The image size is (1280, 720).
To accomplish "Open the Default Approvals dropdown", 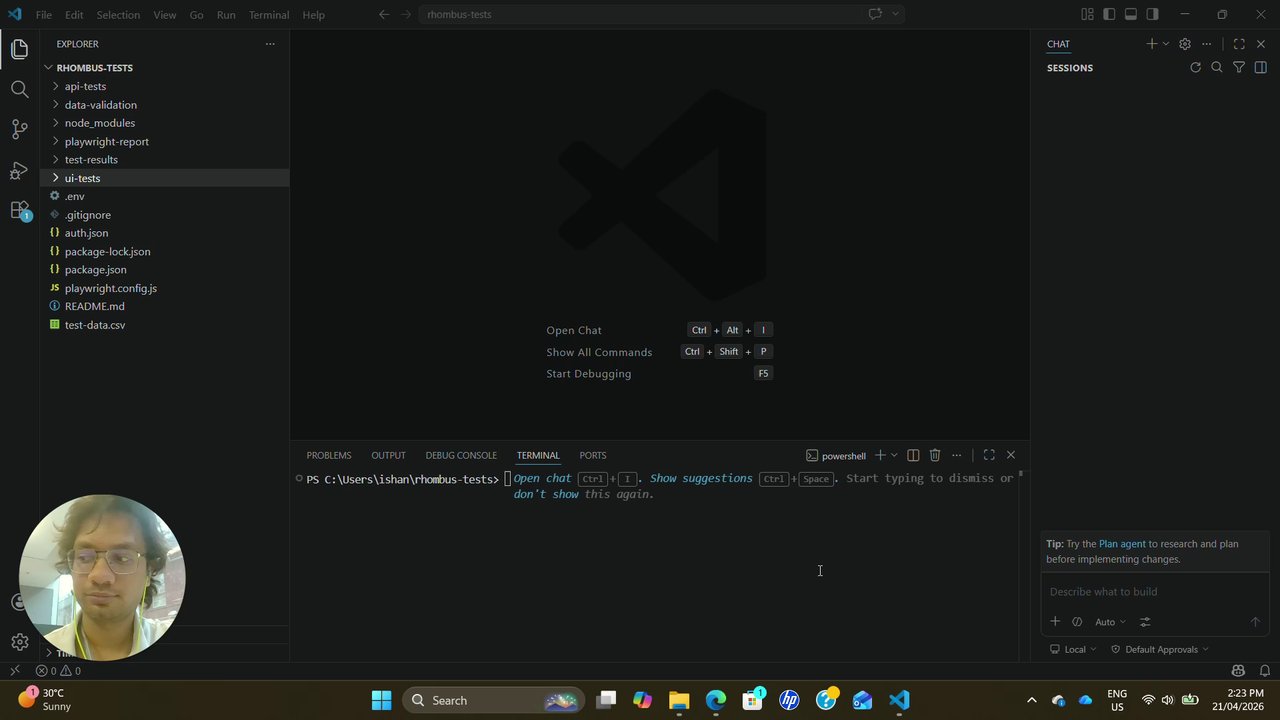I will (1160, 649).
